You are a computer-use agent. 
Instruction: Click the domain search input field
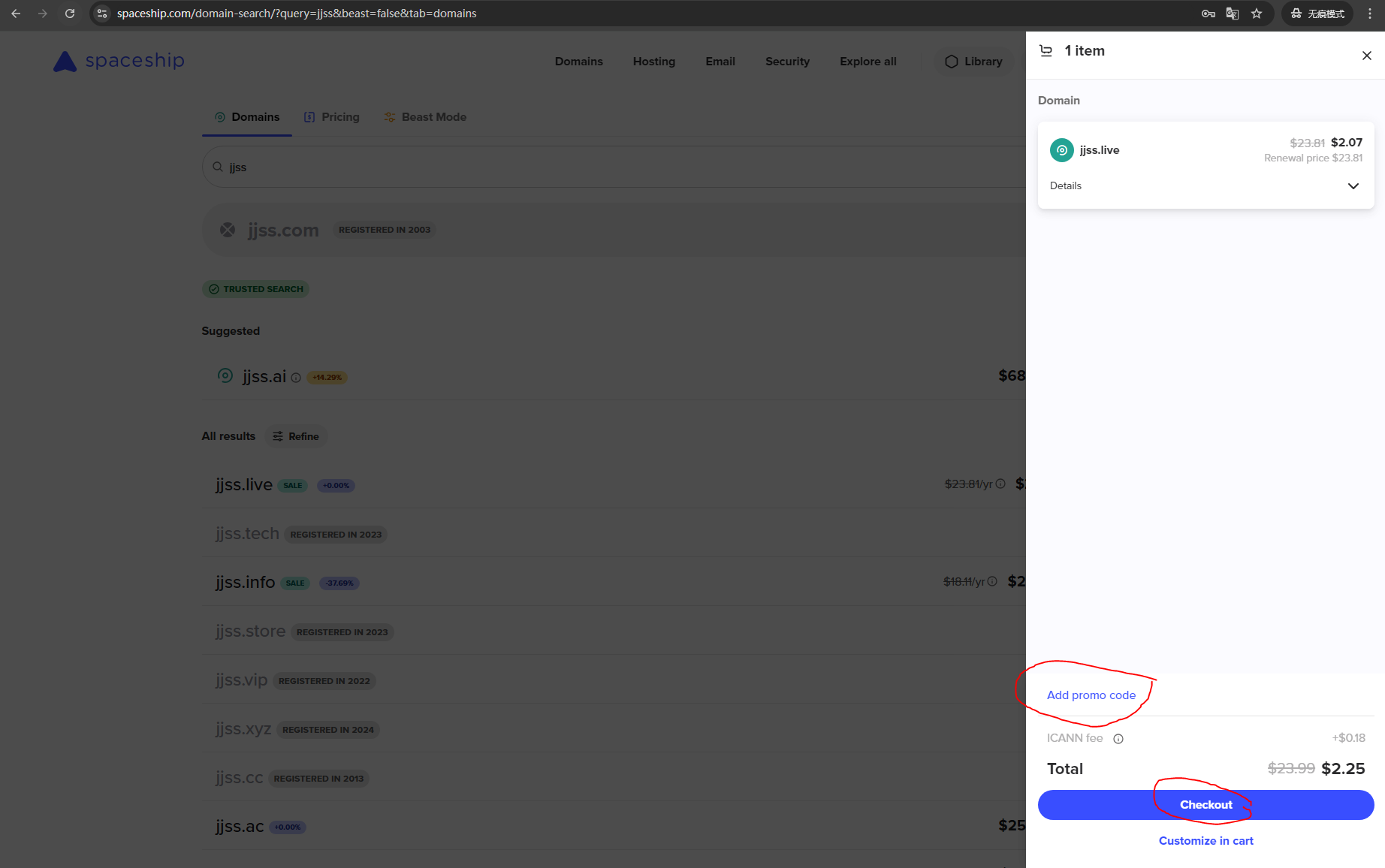coord(601,167)
